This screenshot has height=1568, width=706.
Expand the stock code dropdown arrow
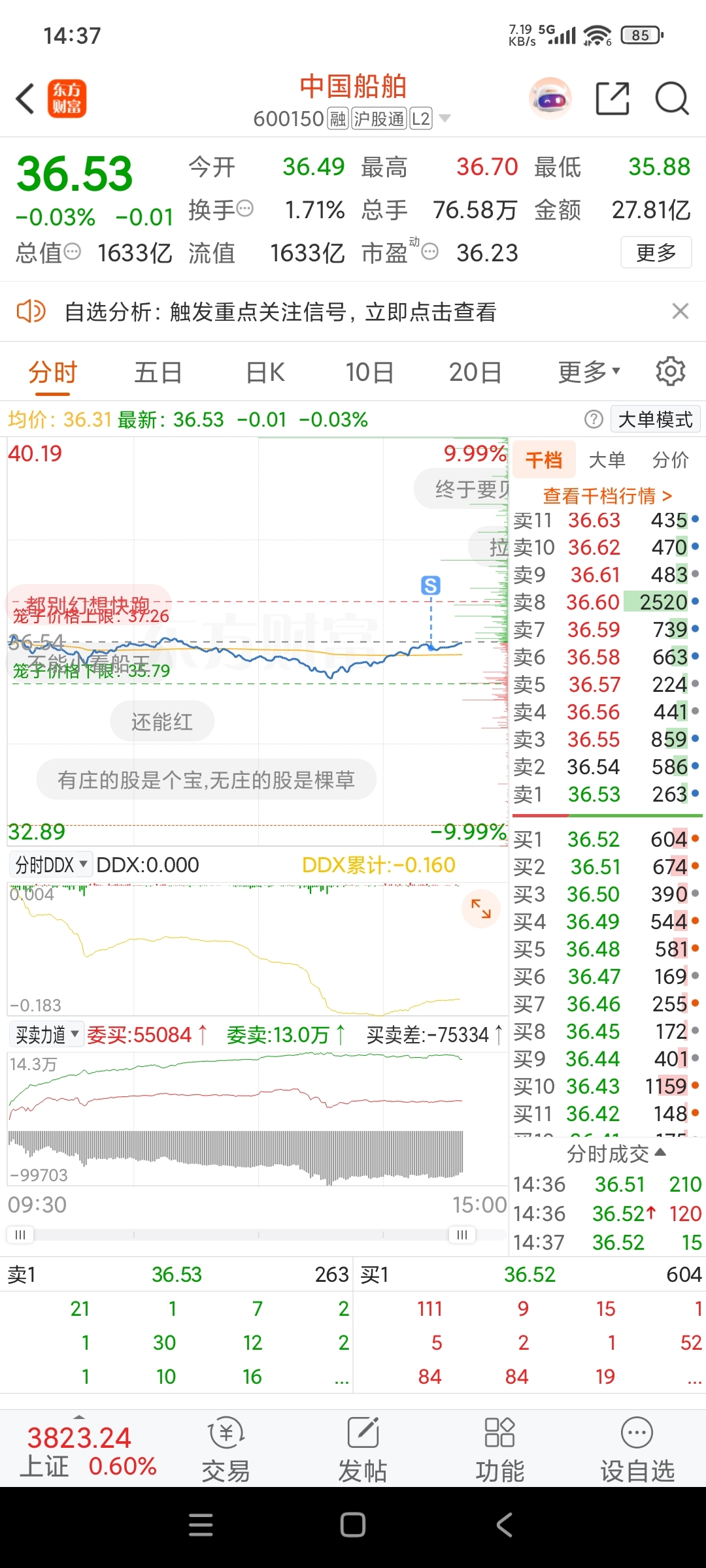click(445, 119)
